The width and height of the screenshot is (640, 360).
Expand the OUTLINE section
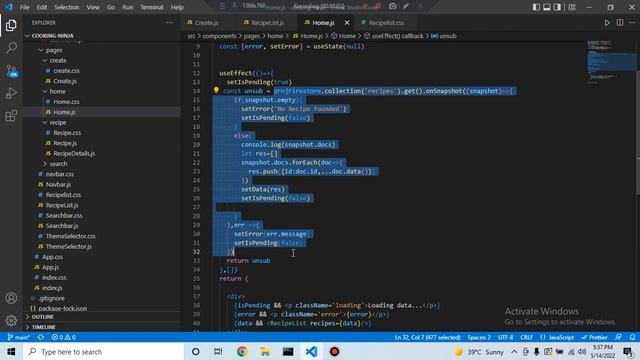point(42,317)
